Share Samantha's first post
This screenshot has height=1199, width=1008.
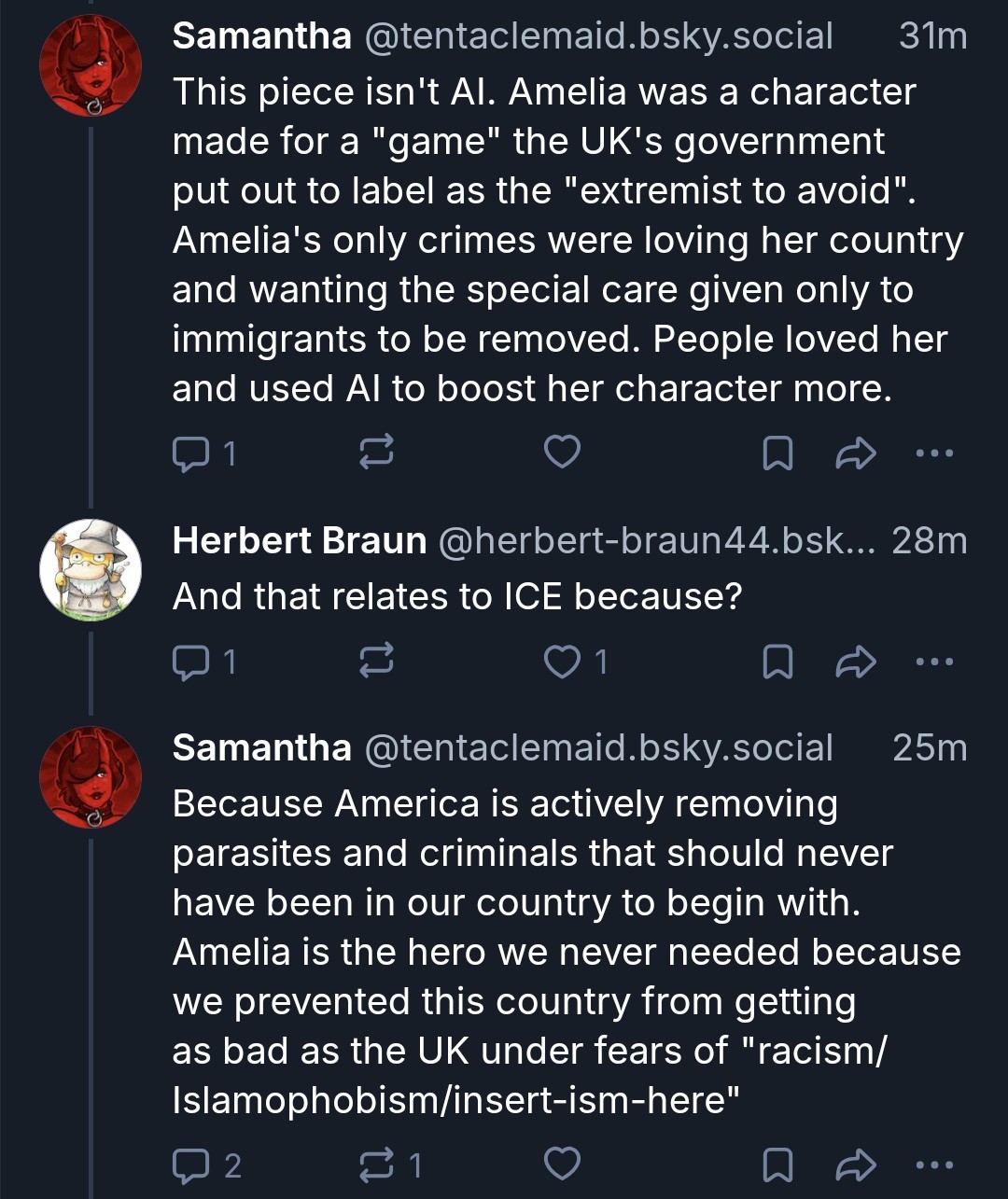coord(855,453)
